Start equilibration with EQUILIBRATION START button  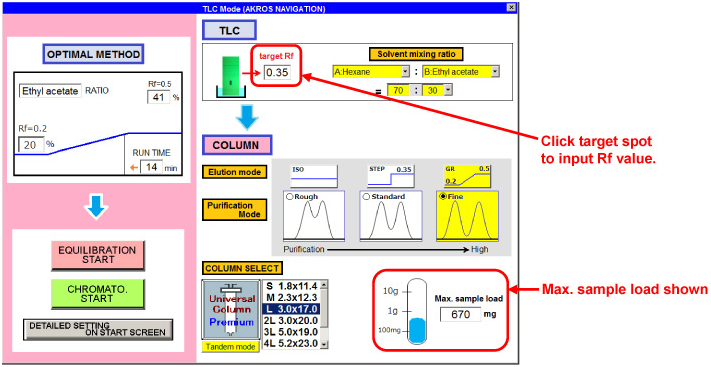(x=98, y=255)
